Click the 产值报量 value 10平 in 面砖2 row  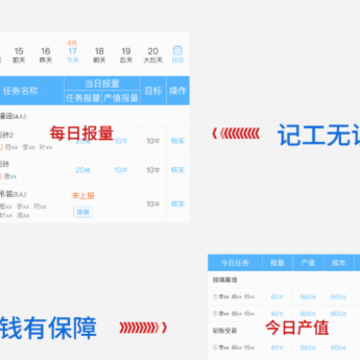pyautogui.click(x=121, y=141)
